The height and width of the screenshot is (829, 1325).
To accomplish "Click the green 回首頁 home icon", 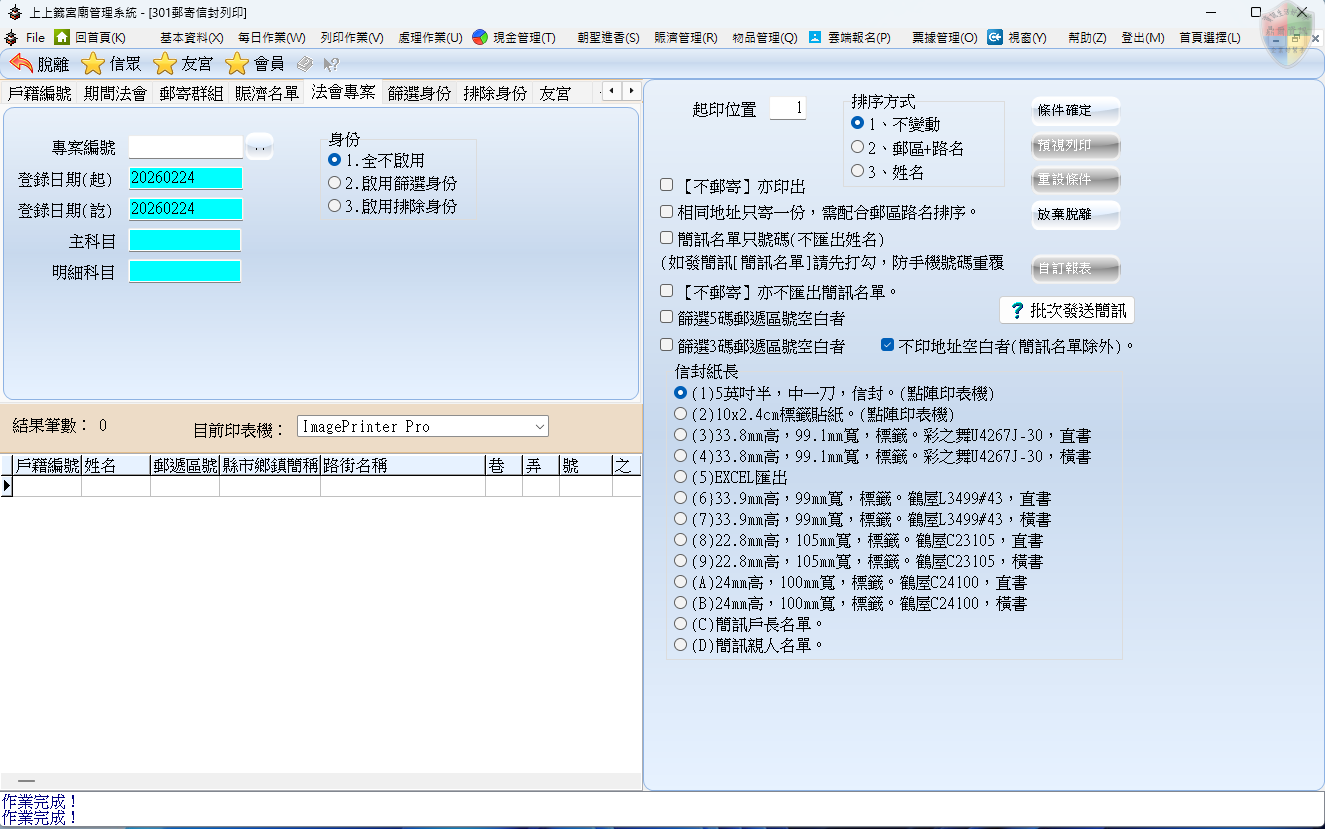I will 62,37.
